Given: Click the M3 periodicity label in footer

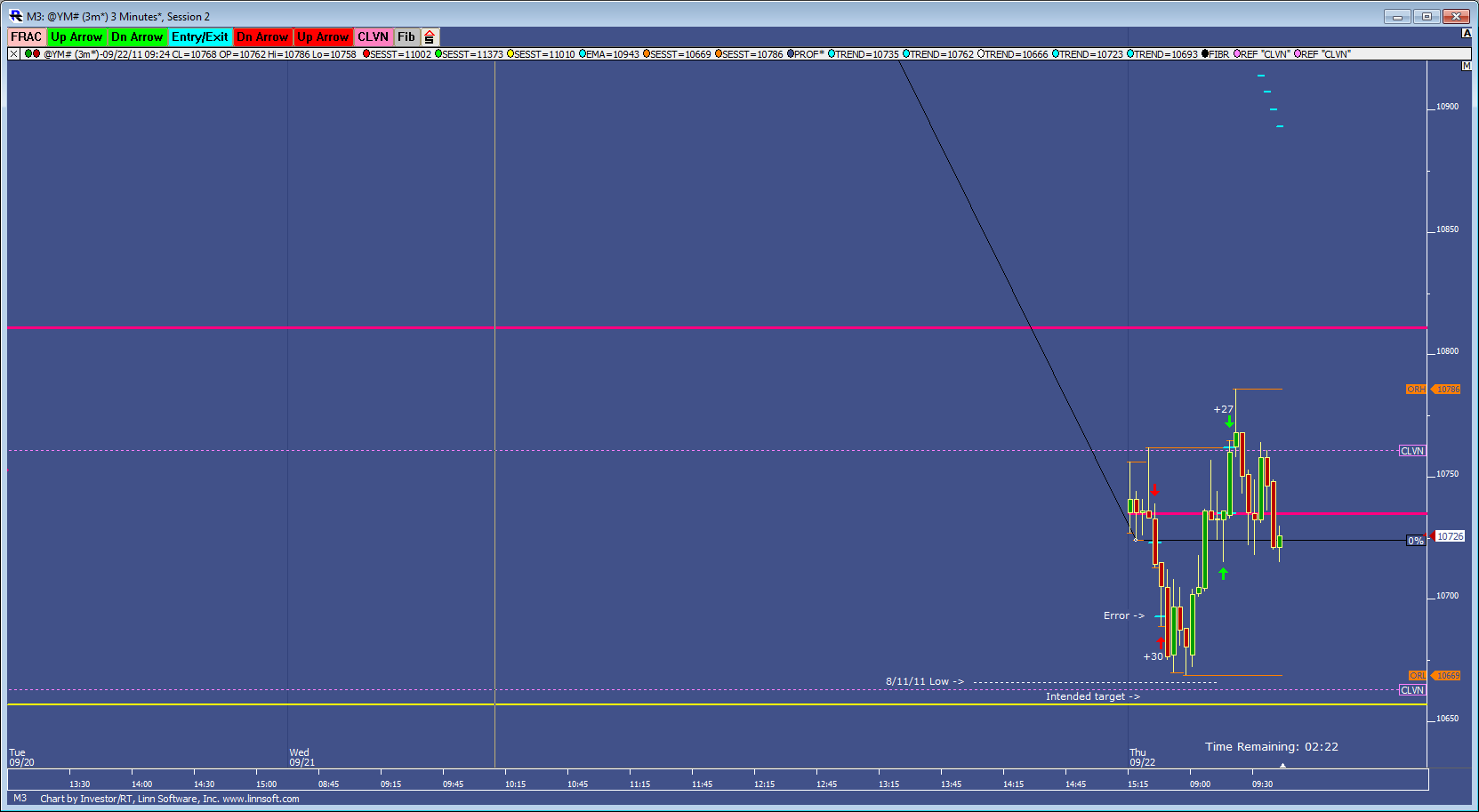Looking at the screenshot, I should point(20,799).
